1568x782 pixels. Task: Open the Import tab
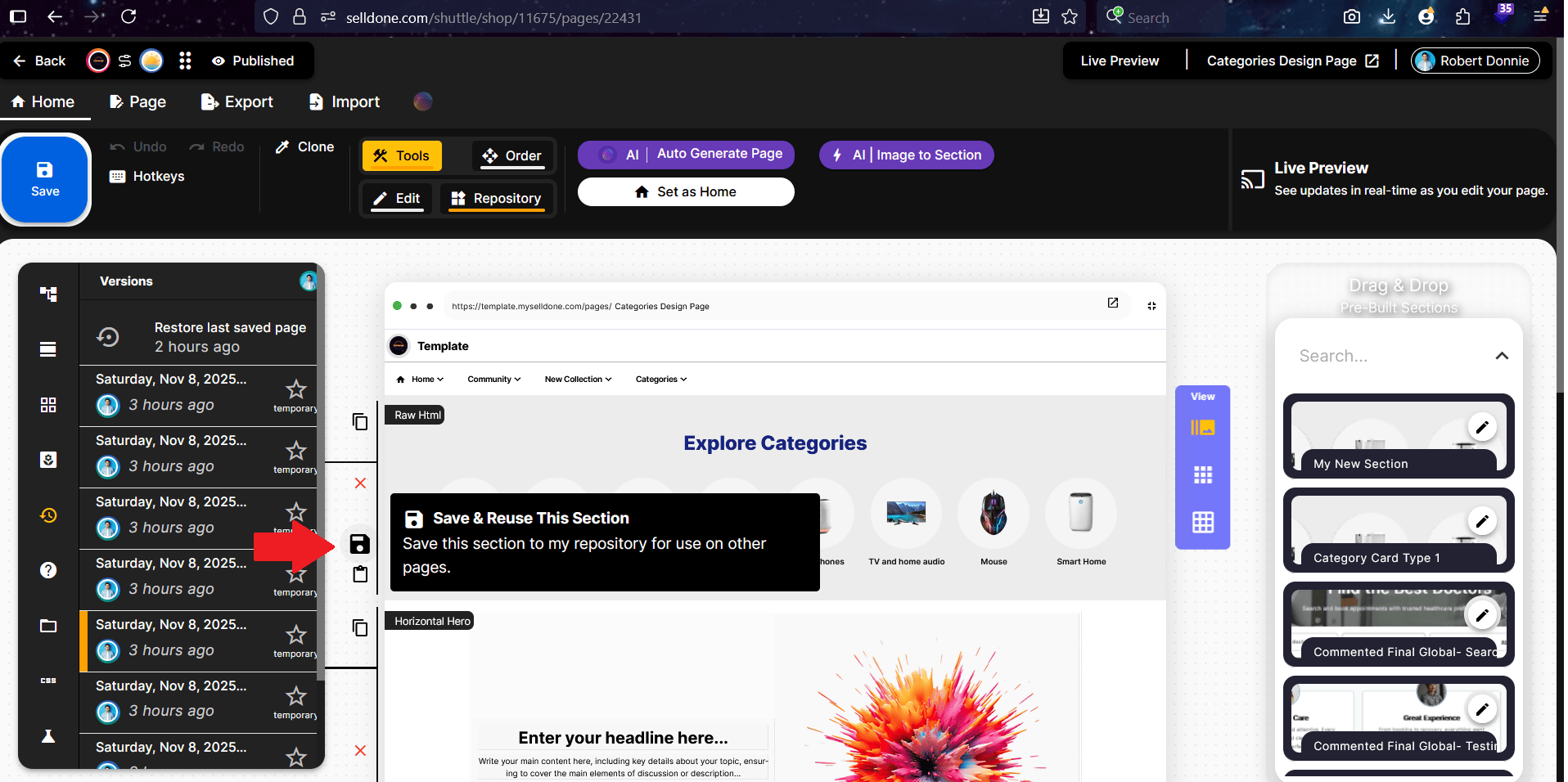click(345, 101)
